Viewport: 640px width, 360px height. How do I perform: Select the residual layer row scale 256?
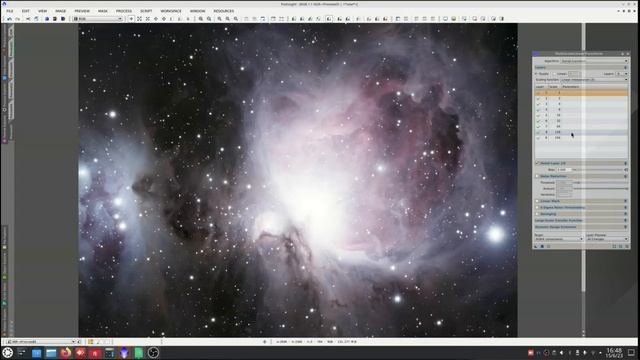pyautogui.click(x=581, y=138)
